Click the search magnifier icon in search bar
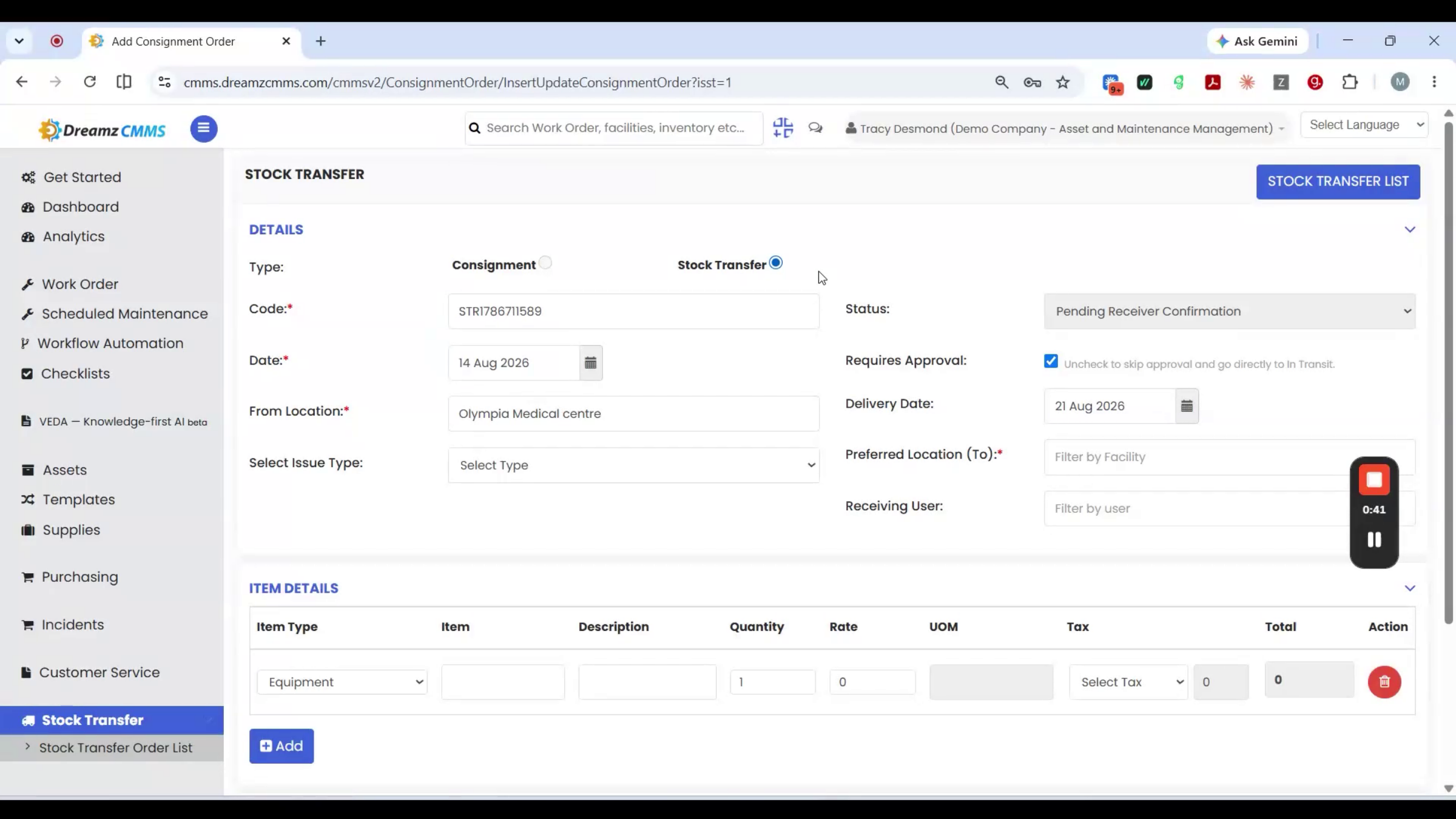1456x819 pixels. tap(475, 128)
